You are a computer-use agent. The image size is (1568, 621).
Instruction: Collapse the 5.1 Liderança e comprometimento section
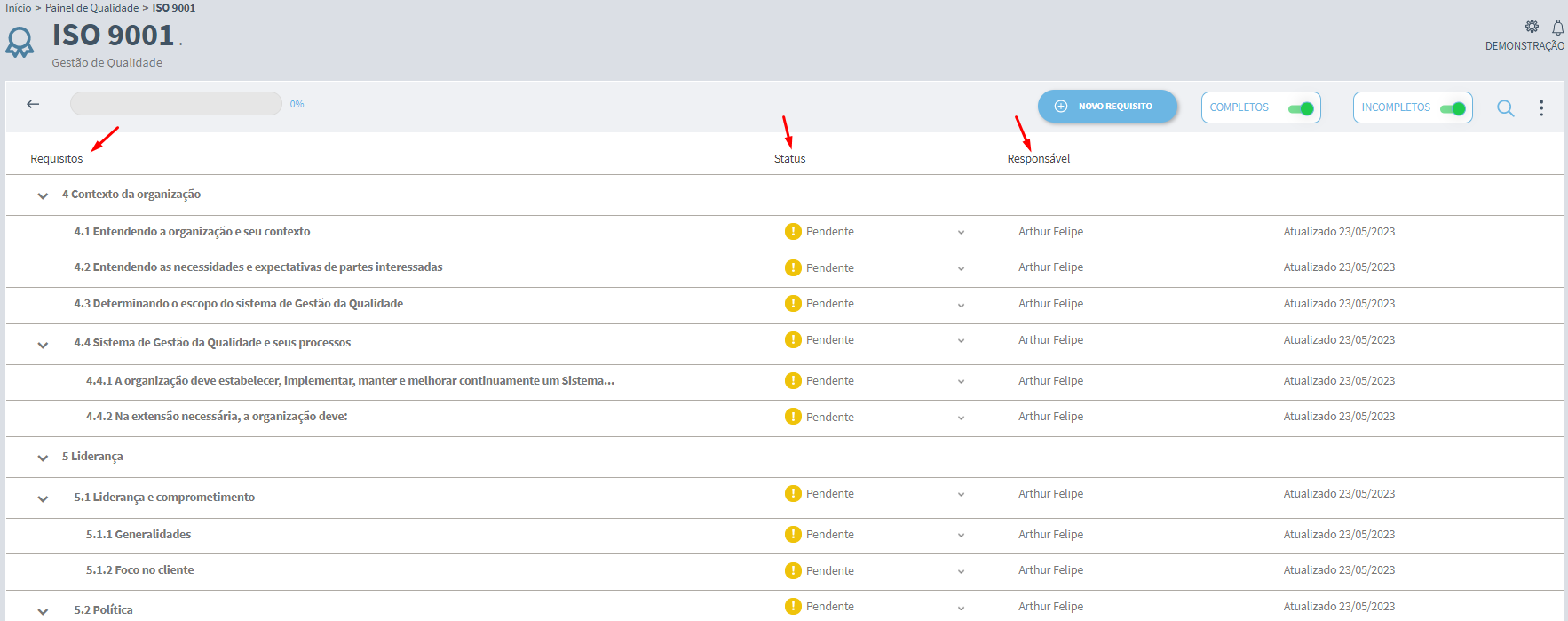click(x=43, y=498)
